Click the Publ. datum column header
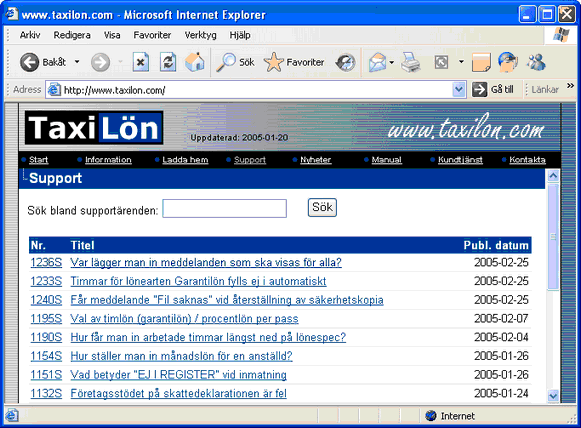The height and width of the screenshot is (428, 581). [x=496, y=245]
